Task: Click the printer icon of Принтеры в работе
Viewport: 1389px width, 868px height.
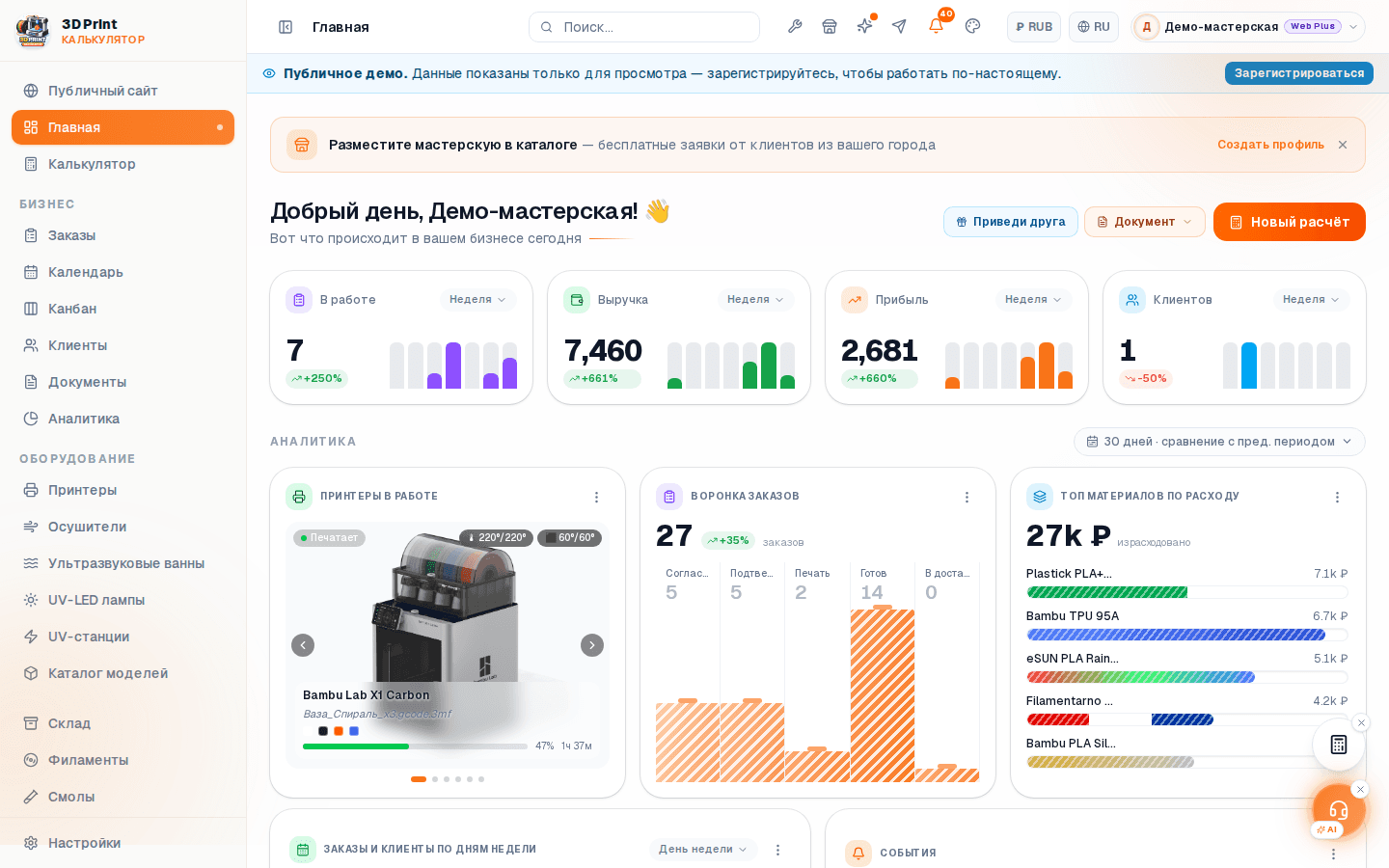Action: tap(299, 497)
